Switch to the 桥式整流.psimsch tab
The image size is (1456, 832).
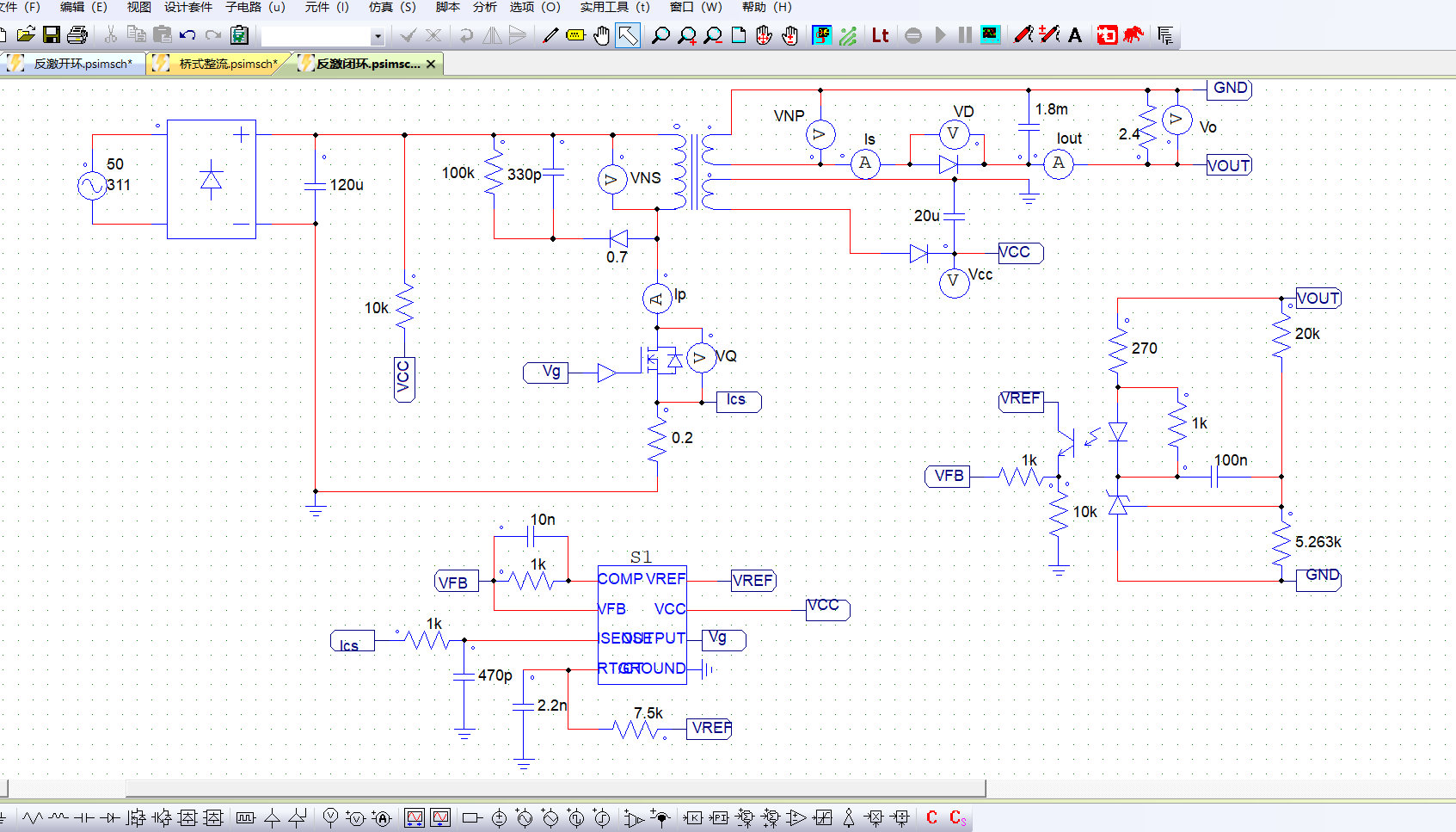pos(227,64)
